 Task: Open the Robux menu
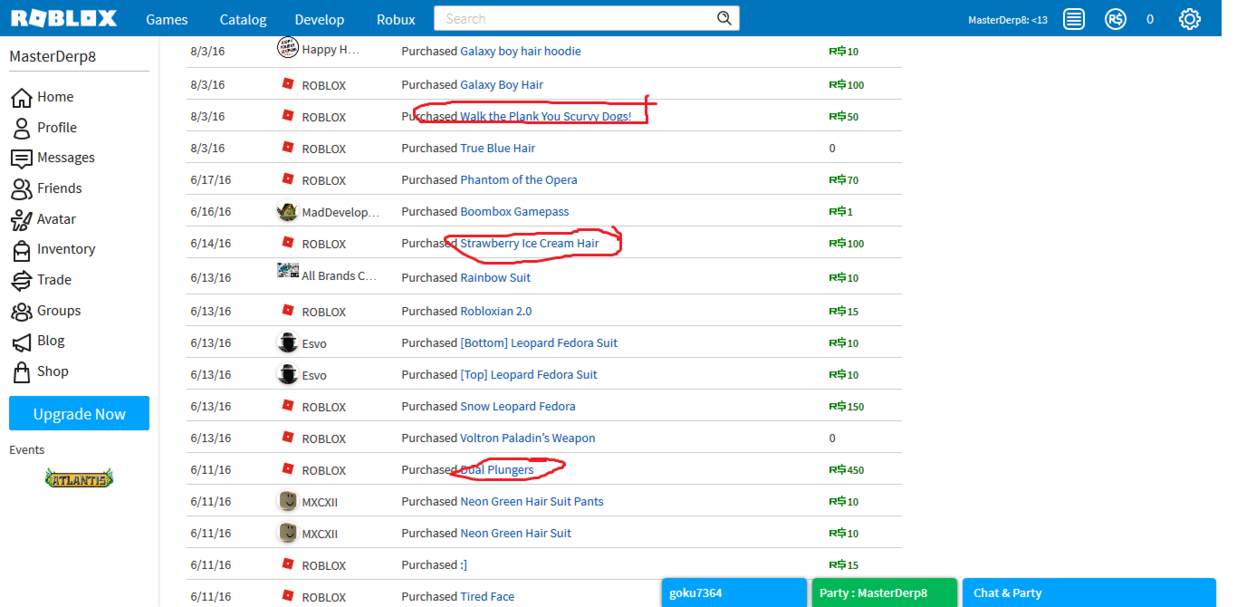[396, 19]
